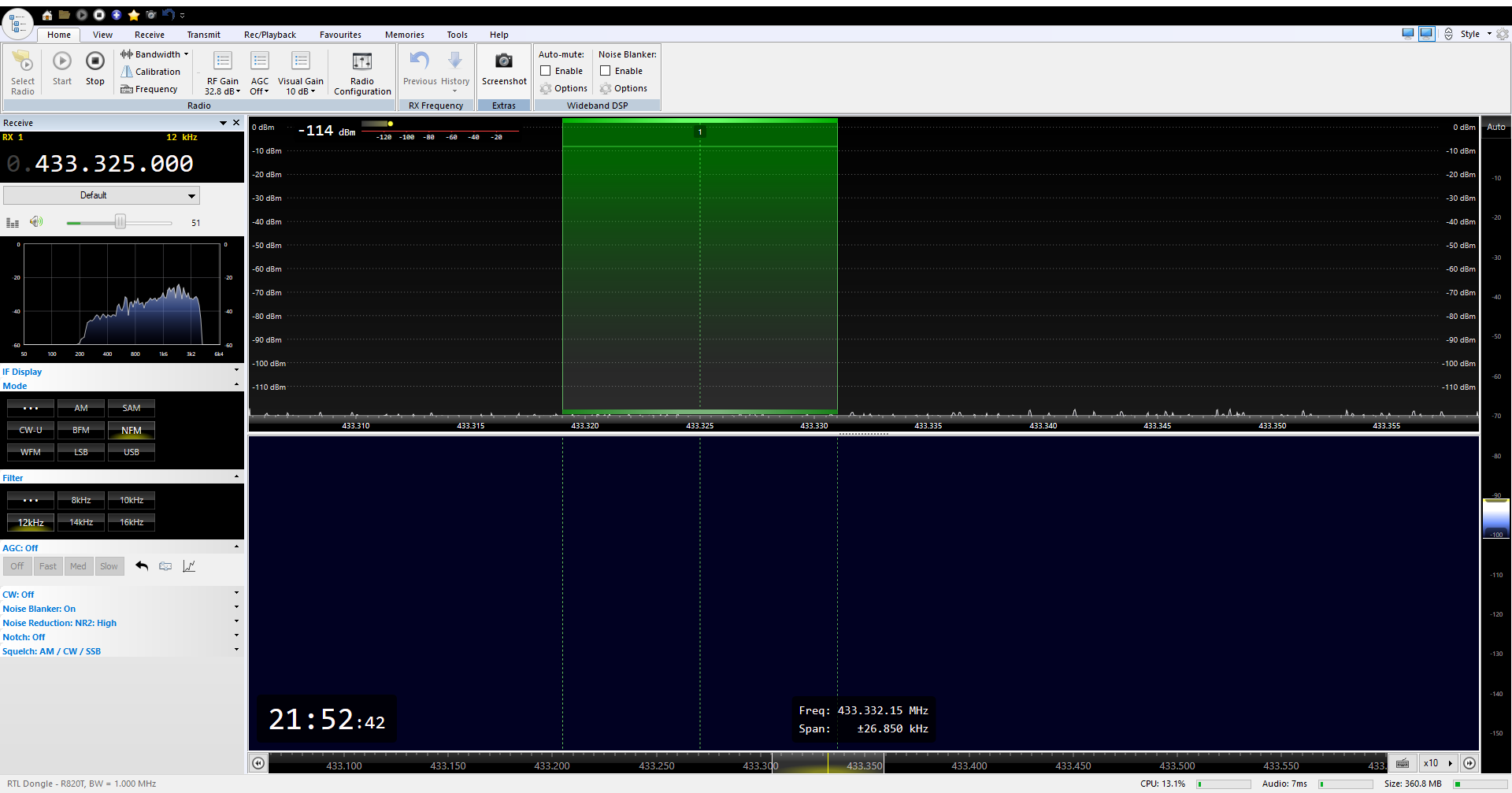Open the Style menu
This screenshot has height=793, width=1512.
(1474, 34)
